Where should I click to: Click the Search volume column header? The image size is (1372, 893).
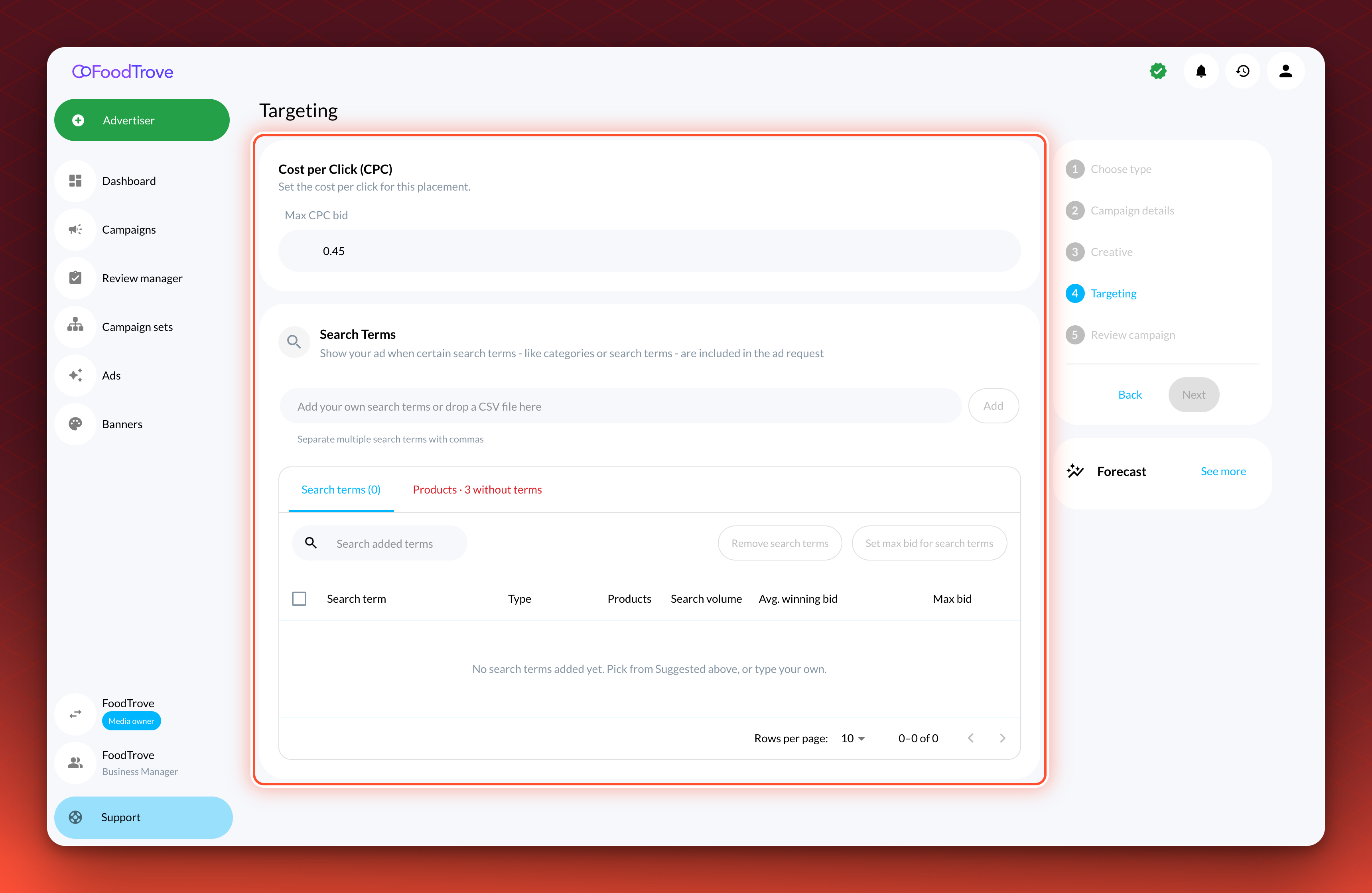(706, 599)
